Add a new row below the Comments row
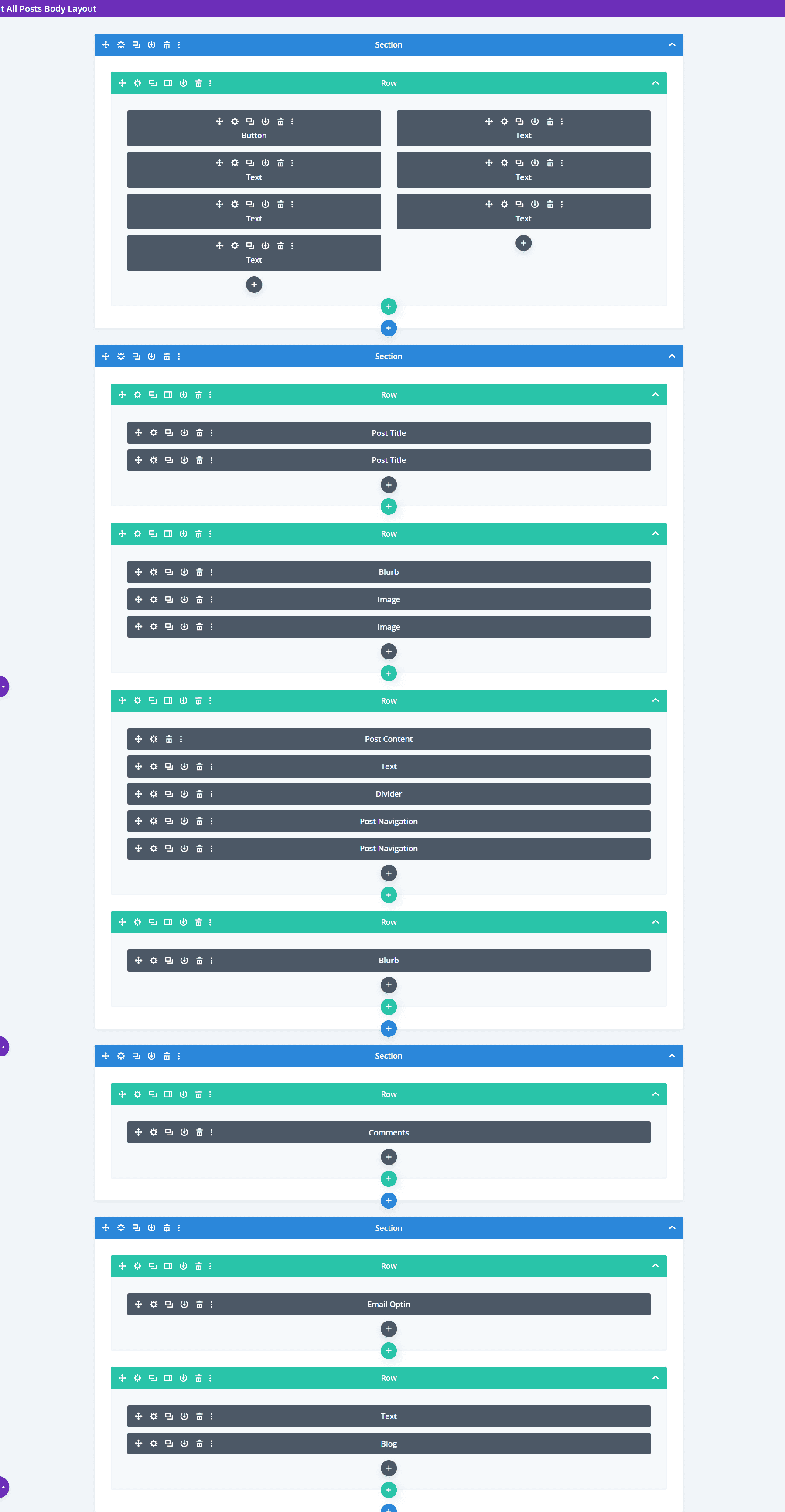 389,1179
